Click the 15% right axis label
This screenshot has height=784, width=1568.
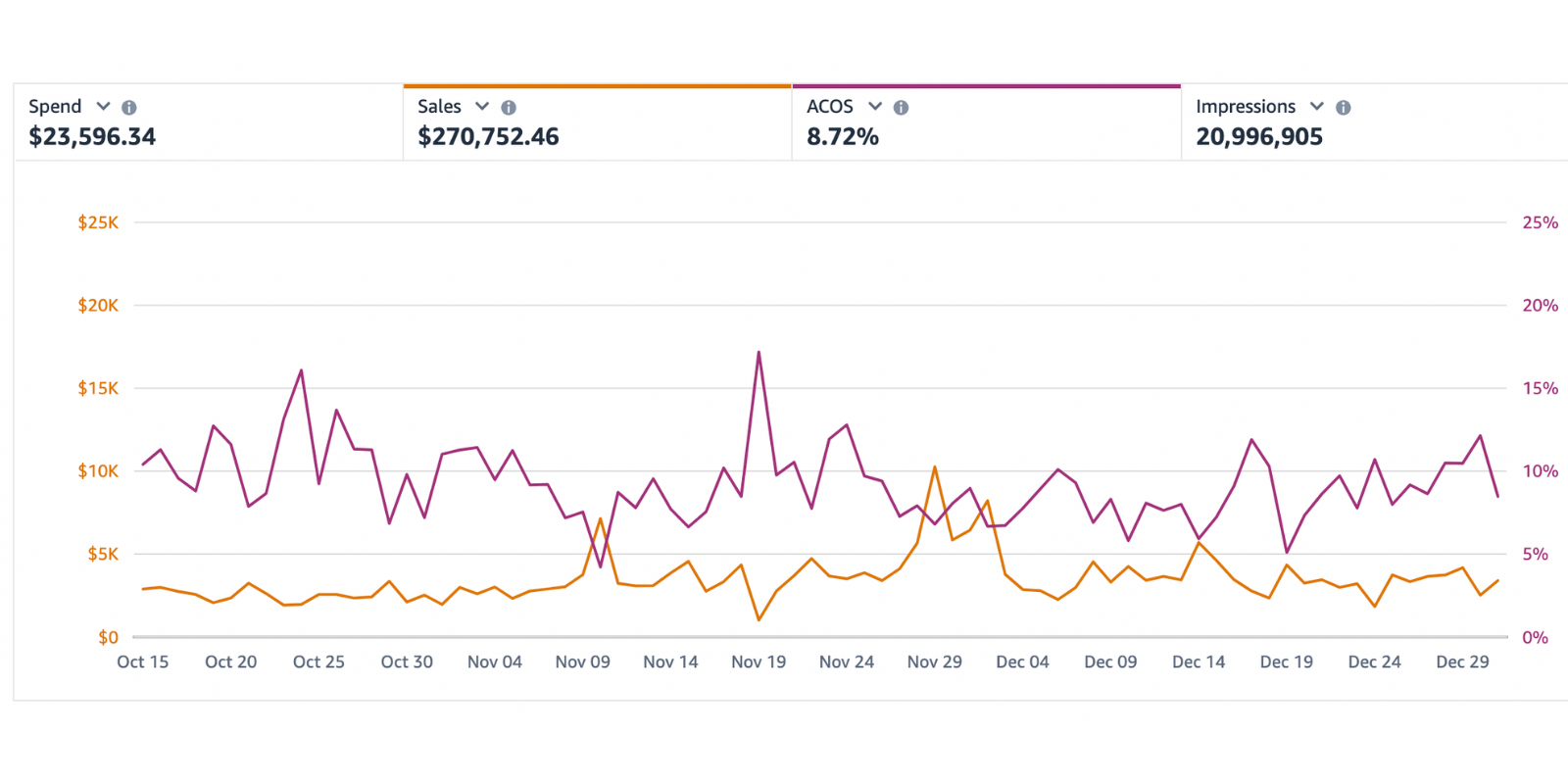tap(1540, 388)
